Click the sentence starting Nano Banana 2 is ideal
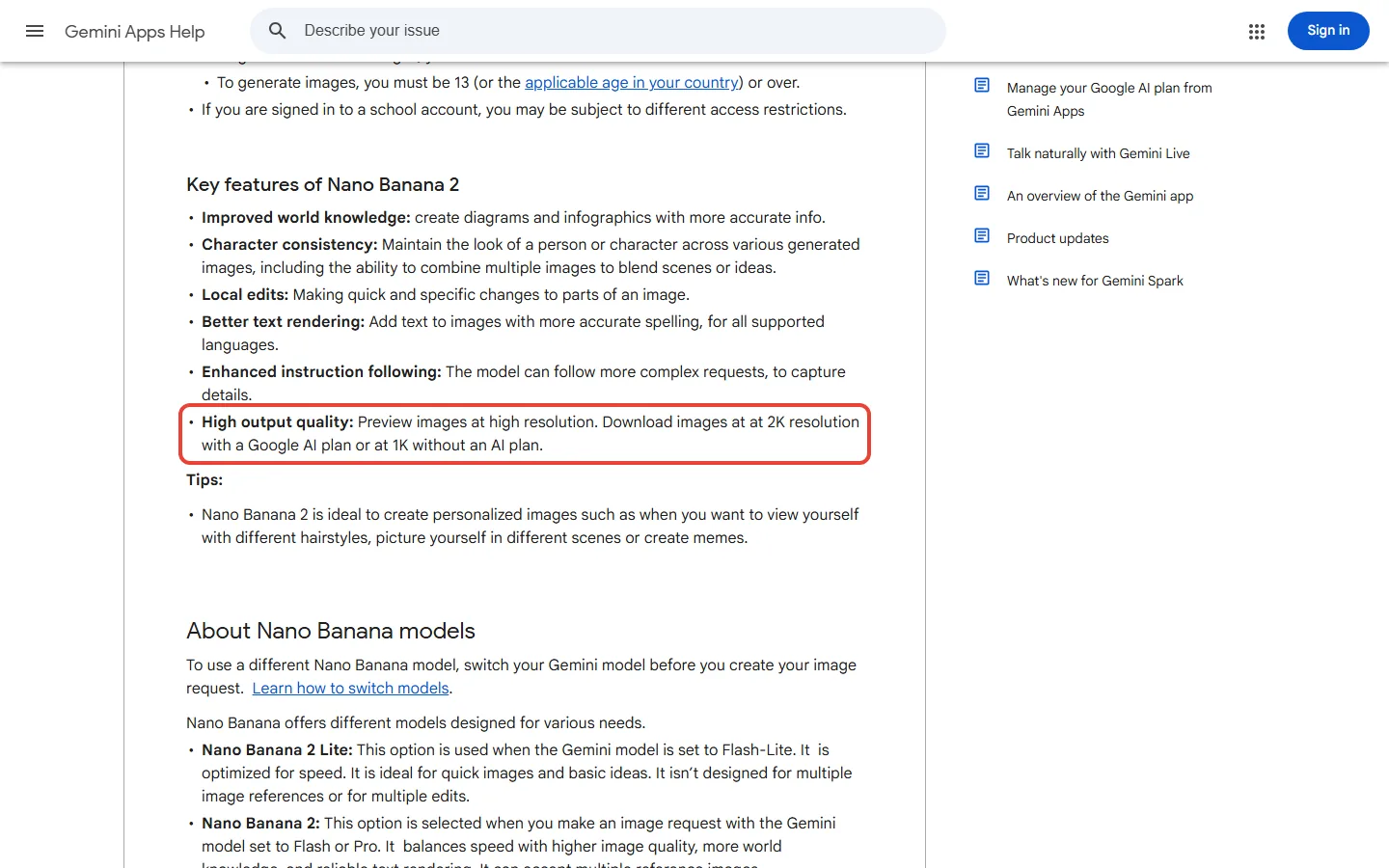The width and height of the screenshot is (1389, 868). pos(530,527)
